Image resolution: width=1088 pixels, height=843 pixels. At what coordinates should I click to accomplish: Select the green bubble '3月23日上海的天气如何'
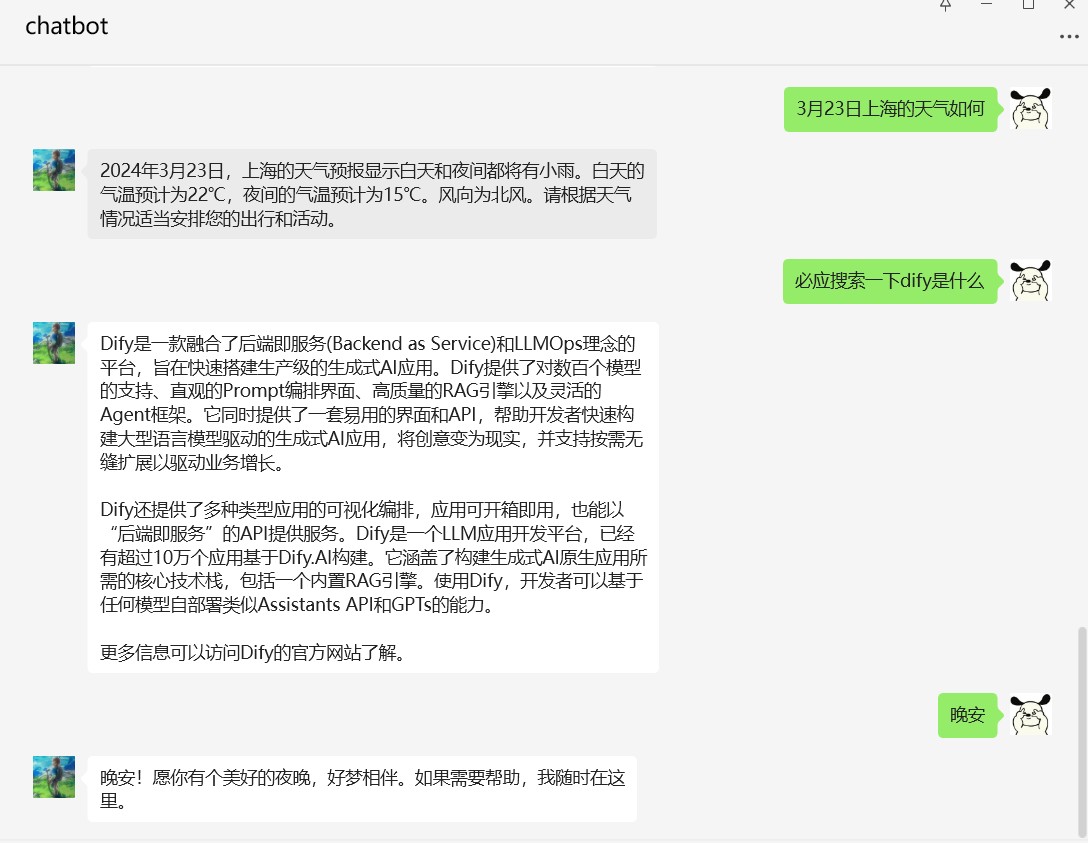pyautogui.click(x=890, y=109)
